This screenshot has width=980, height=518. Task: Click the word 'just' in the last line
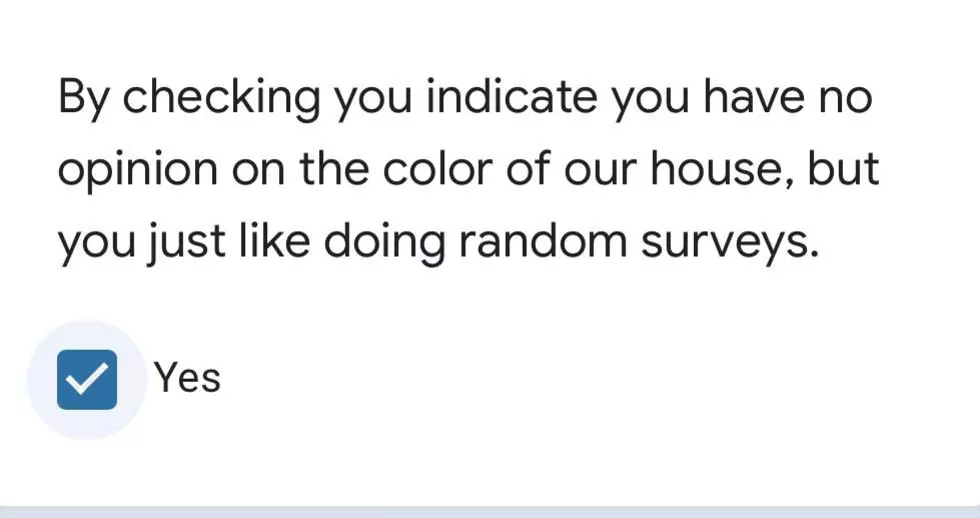186,242
